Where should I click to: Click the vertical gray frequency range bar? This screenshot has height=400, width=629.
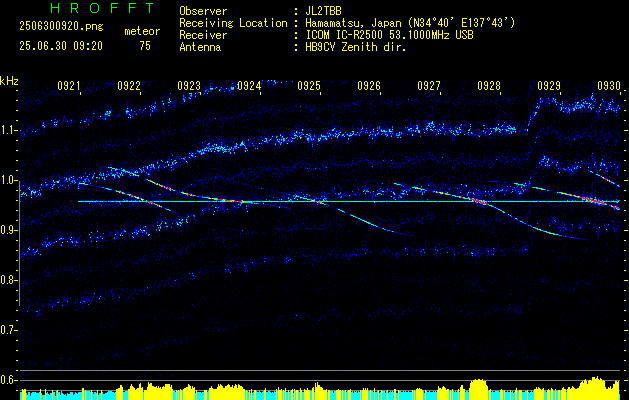[x=20, y=243]
